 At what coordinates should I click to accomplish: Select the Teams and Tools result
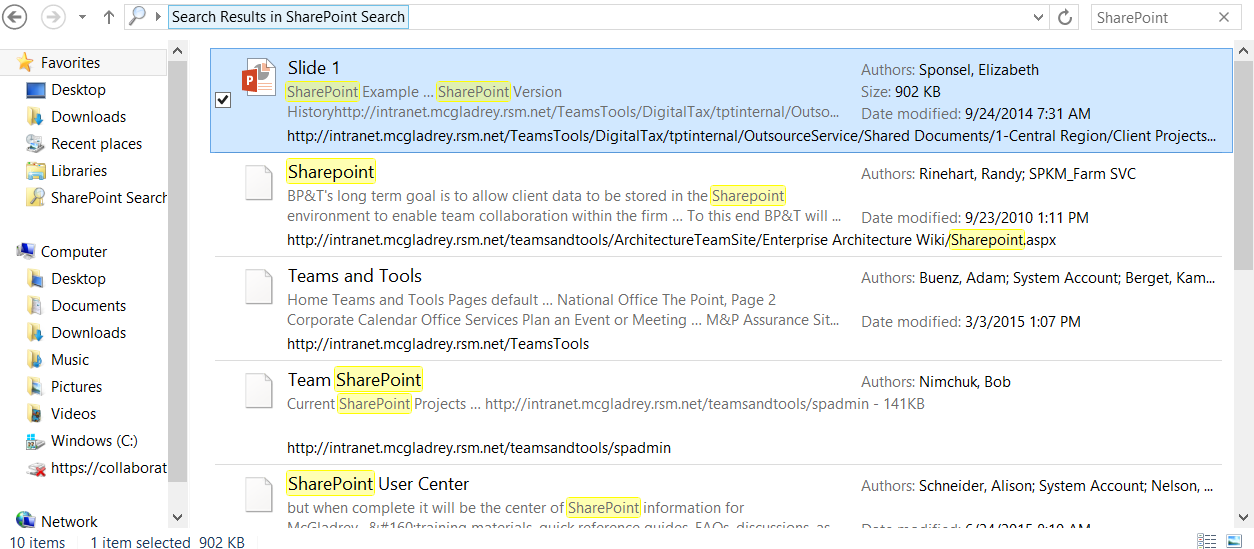(x=355, y=276)
